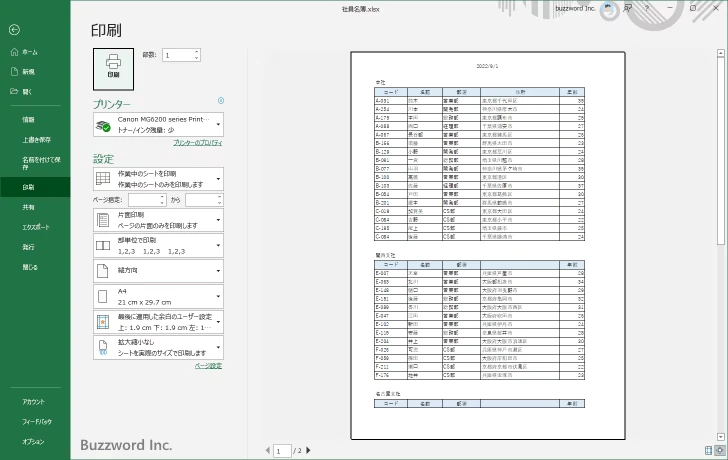728x460 pixels.
Task: Click the current page number field
Action: coord(282,451)
